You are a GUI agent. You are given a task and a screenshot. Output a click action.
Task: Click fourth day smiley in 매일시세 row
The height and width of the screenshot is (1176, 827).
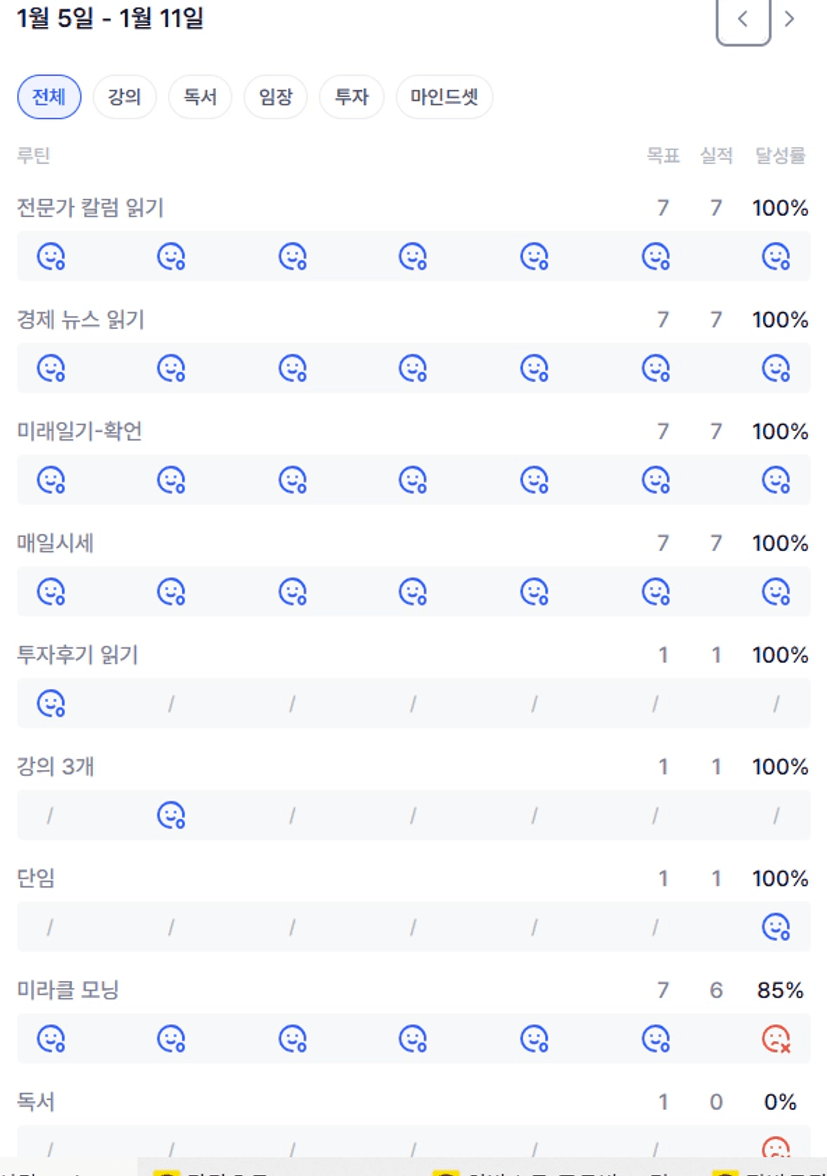pyautogui.click(x=413, y=592)
